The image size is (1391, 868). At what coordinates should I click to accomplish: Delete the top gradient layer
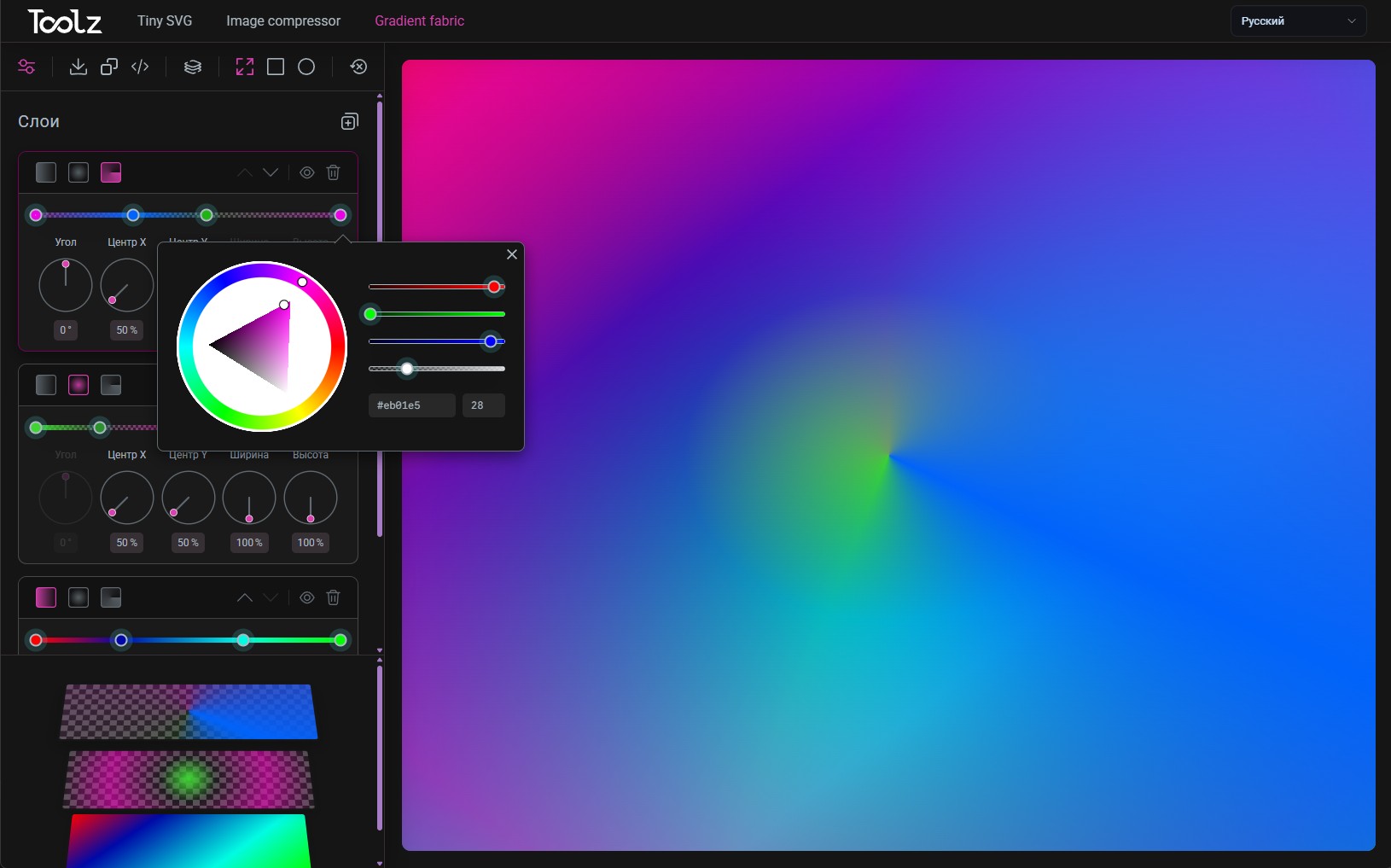[334, 172]
